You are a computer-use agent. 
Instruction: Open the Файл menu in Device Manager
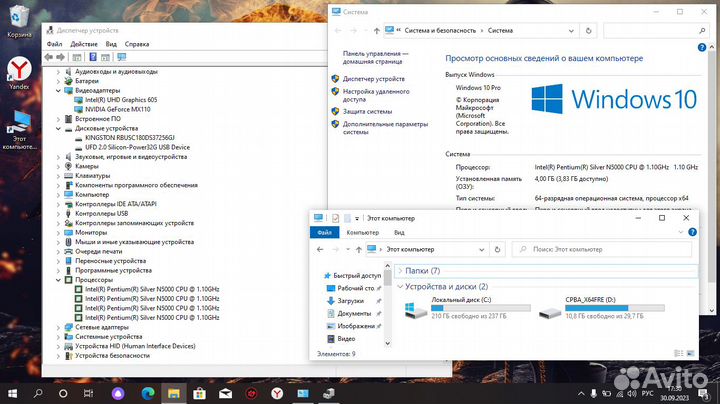pos(54,44)
